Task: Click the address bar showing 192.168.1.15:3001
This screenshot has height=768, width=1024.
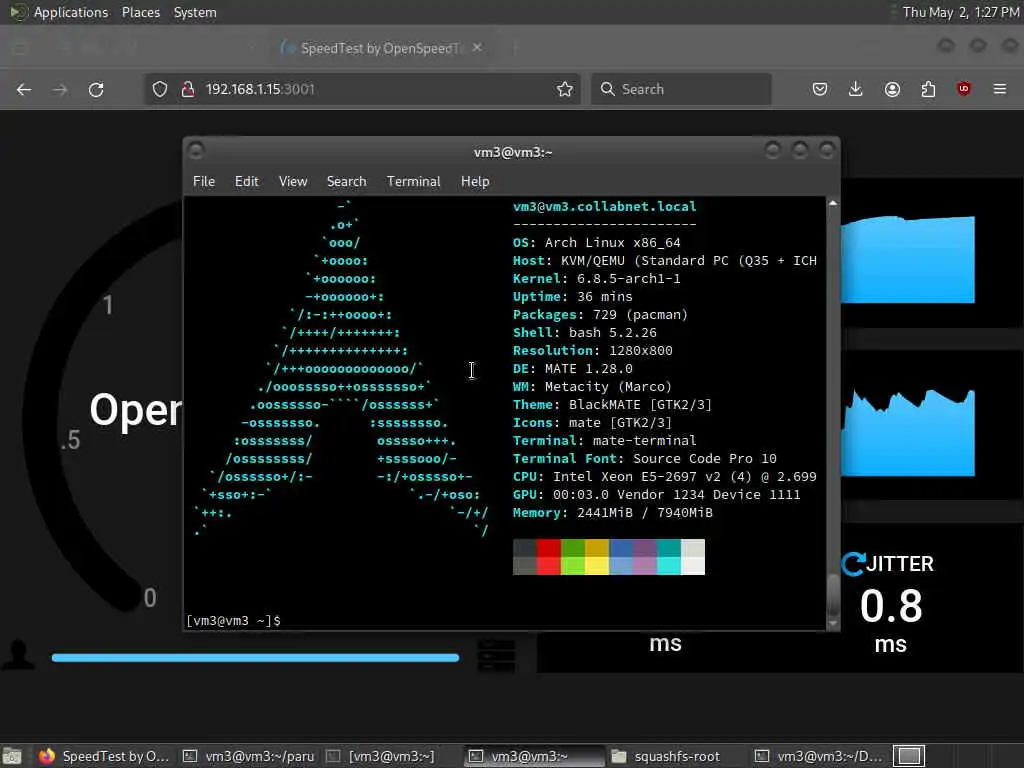Action: click(x=362, y=89)
